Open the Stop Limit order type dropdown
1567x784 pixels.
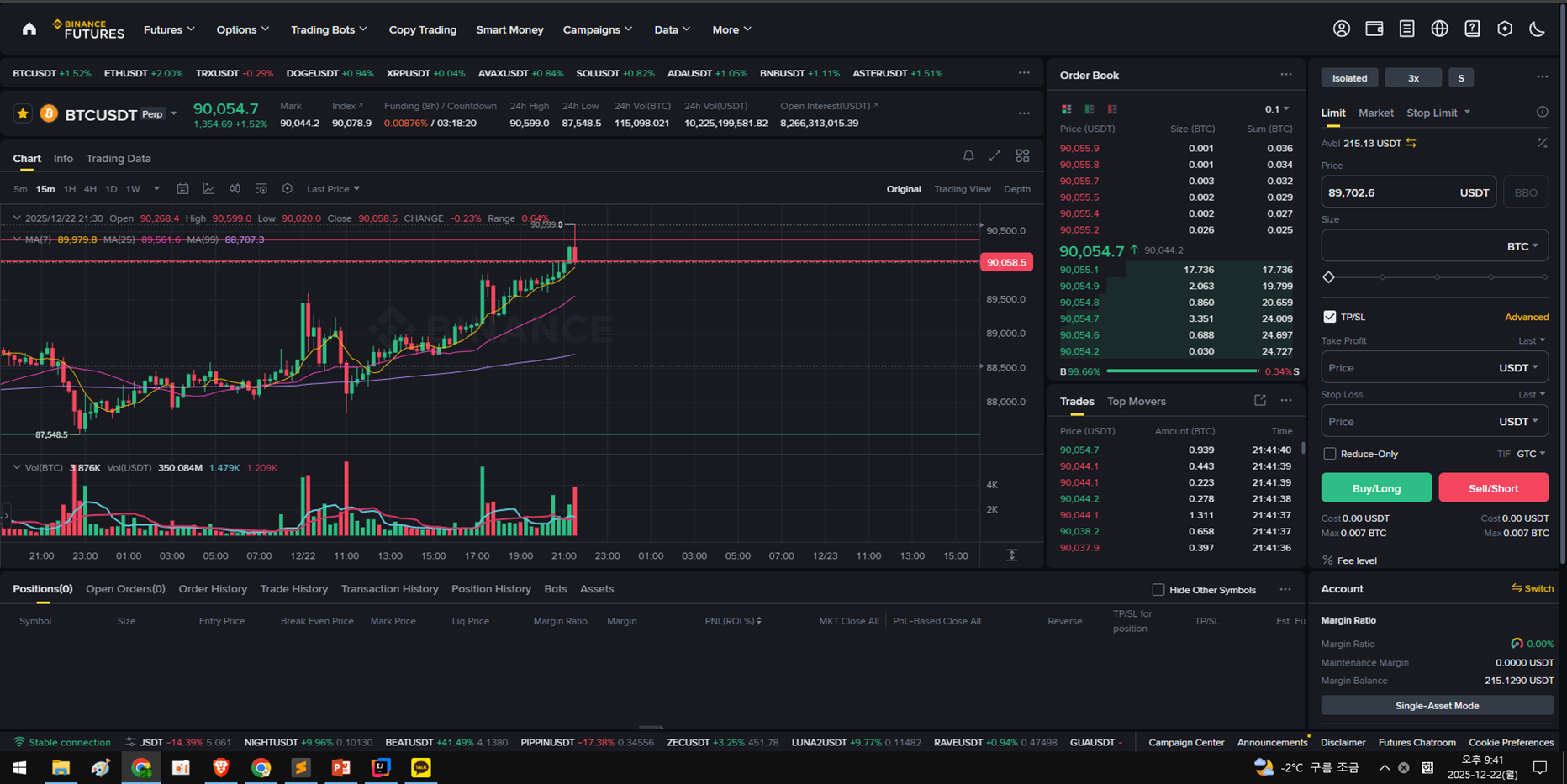pos(1438,113)
